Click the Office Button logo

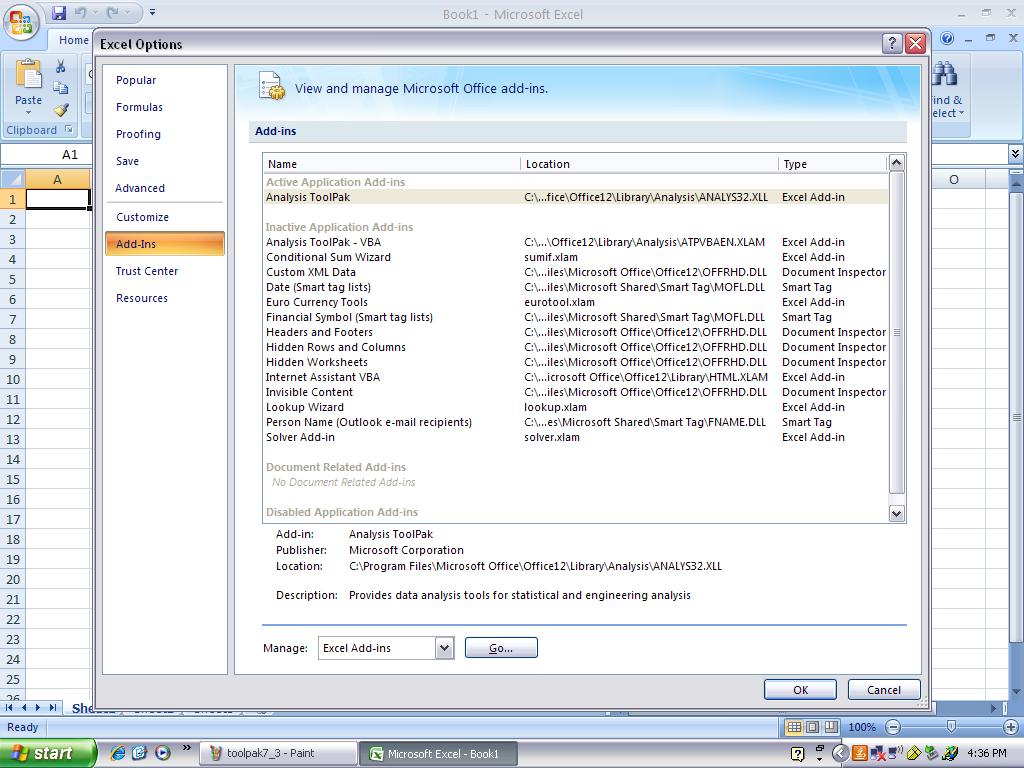coord(21,22)
